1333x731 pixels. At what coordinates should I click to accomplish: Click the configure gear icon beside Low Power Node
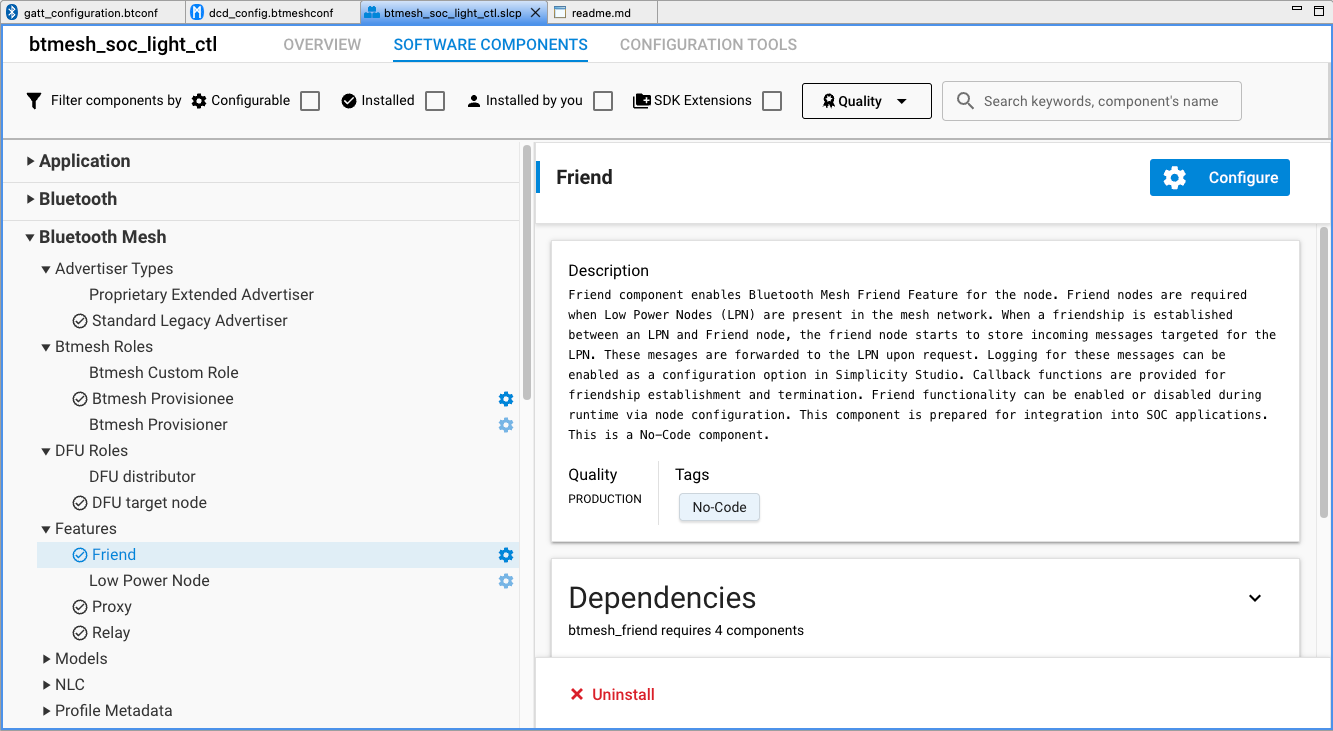505,580
